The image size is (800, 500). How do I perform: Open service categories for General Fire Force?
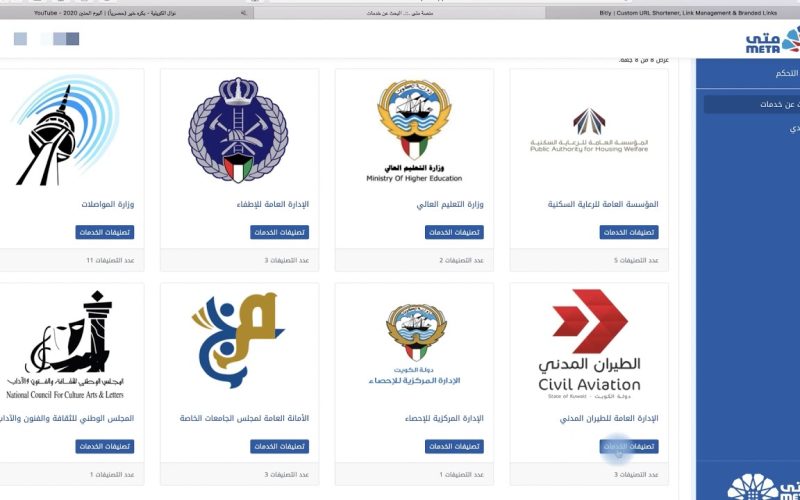[280, 232]
